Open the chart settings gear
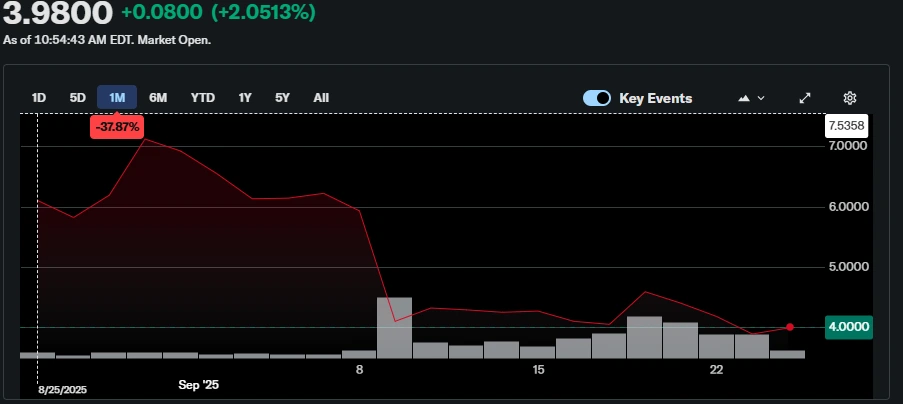The height and width of the screenshot is (404, 903). coord(850,98)
